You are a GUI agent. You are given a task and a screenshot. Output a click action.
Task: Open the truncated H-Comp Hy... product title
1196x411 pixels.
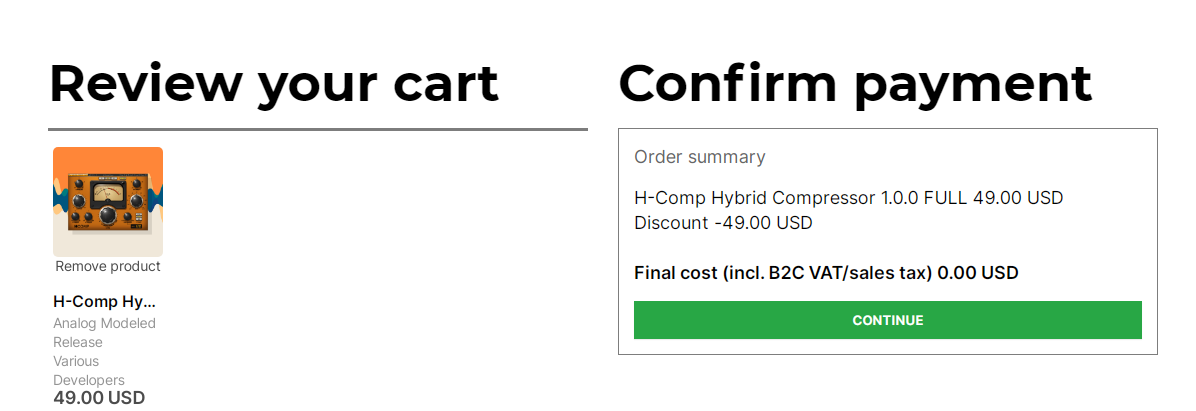(105, 301)
